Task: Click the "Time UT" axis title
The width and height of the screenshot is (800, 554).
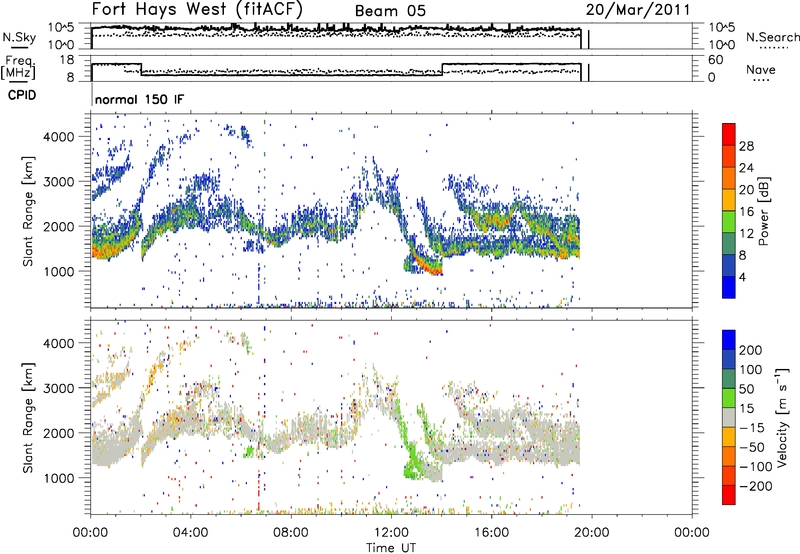Action: pyautogui.click(x=391, y=548)
